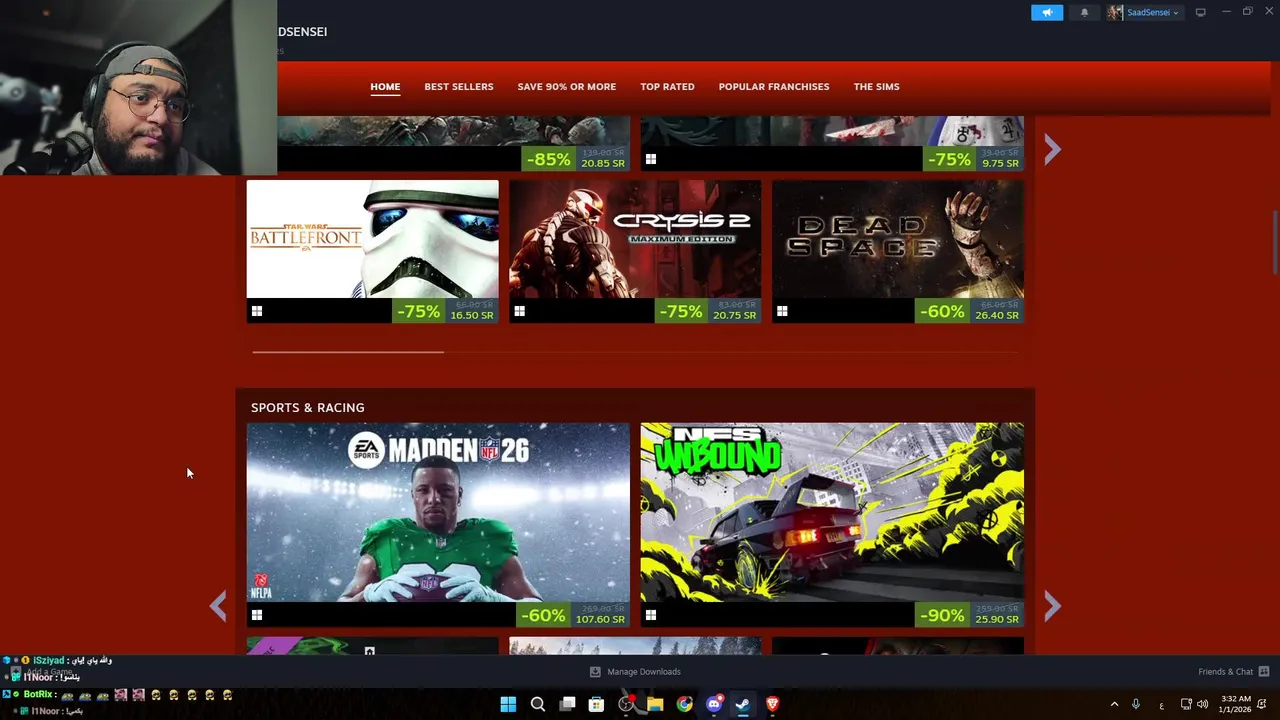Image resolution: width=1280 pixels, height=720 pixels.
Task: Click the Windows platform icon on Madden 26 card
Action: tap(257, 616)
